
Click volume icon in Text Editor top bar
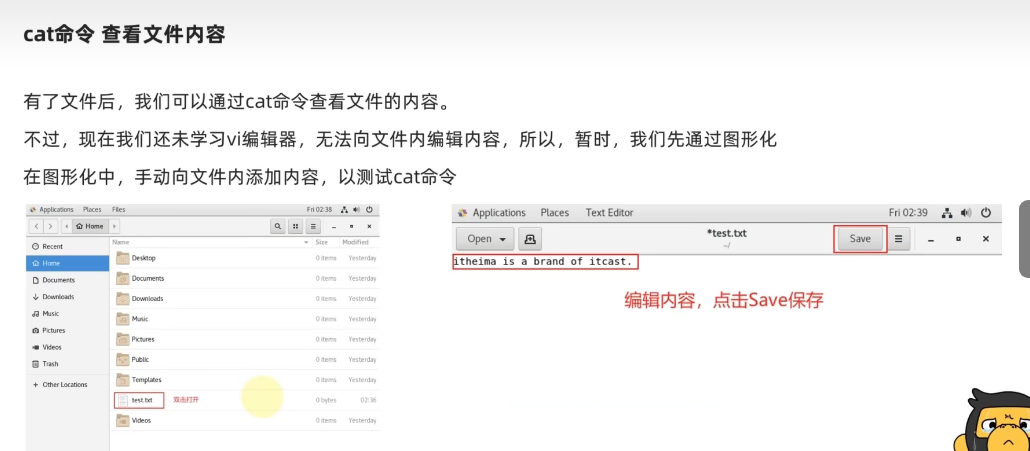[x=966, y=213]
